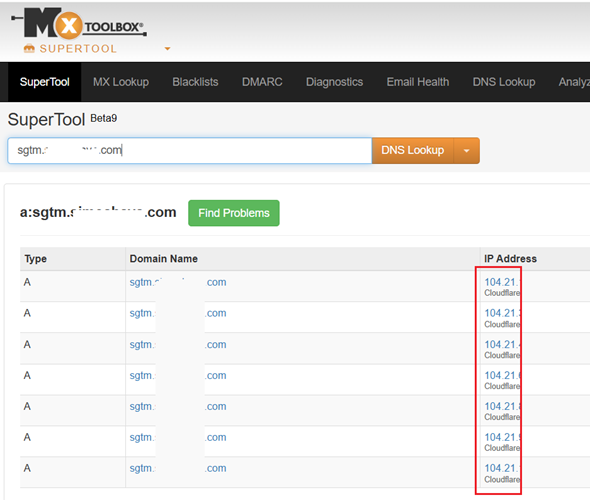
Task: Select the SuperTool navigation tab
Action: [44, 82]
